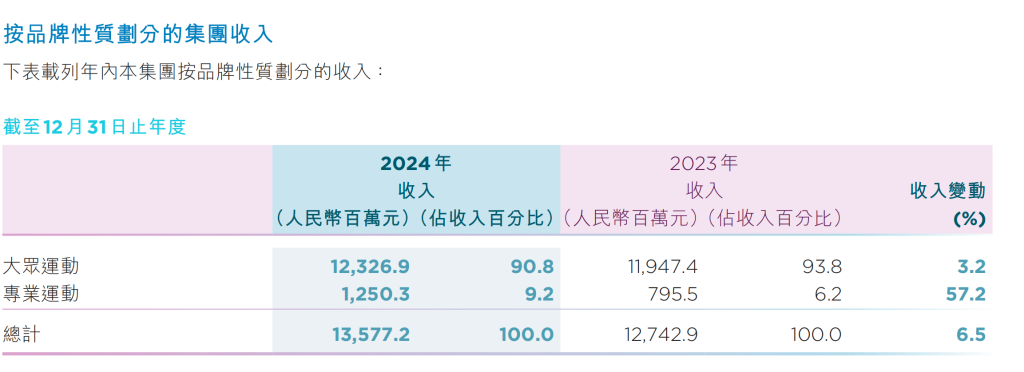Select the 大眾運動 row label
Viewport: 1024px width, 372px height.
pyautogui.click(x=41, y=266)
